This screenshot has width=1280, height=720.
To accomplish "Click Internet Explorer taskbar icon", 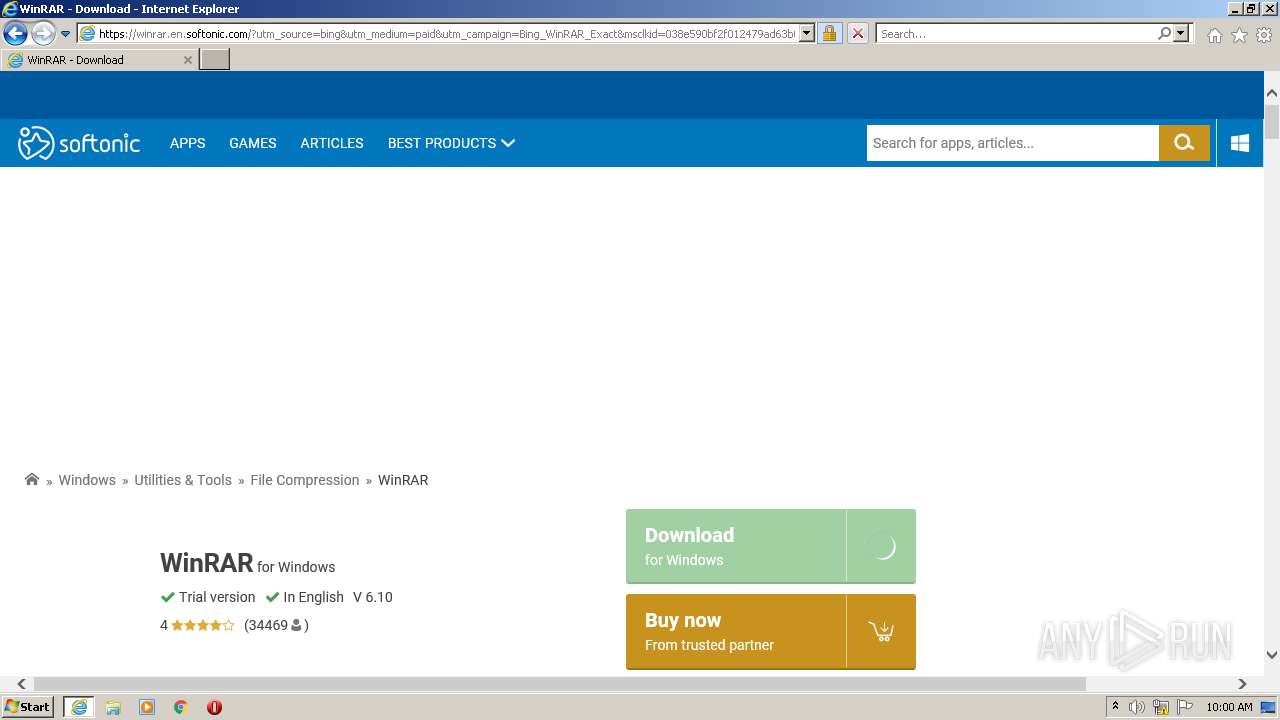I will (x=79, y=707).
